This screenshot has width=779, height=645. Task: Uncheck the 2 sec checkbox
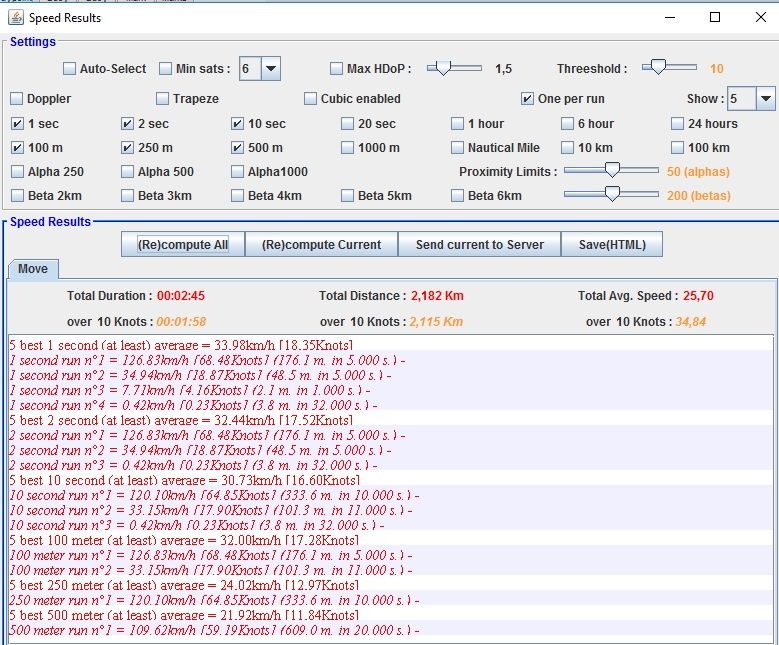click(x=128, y=123)
